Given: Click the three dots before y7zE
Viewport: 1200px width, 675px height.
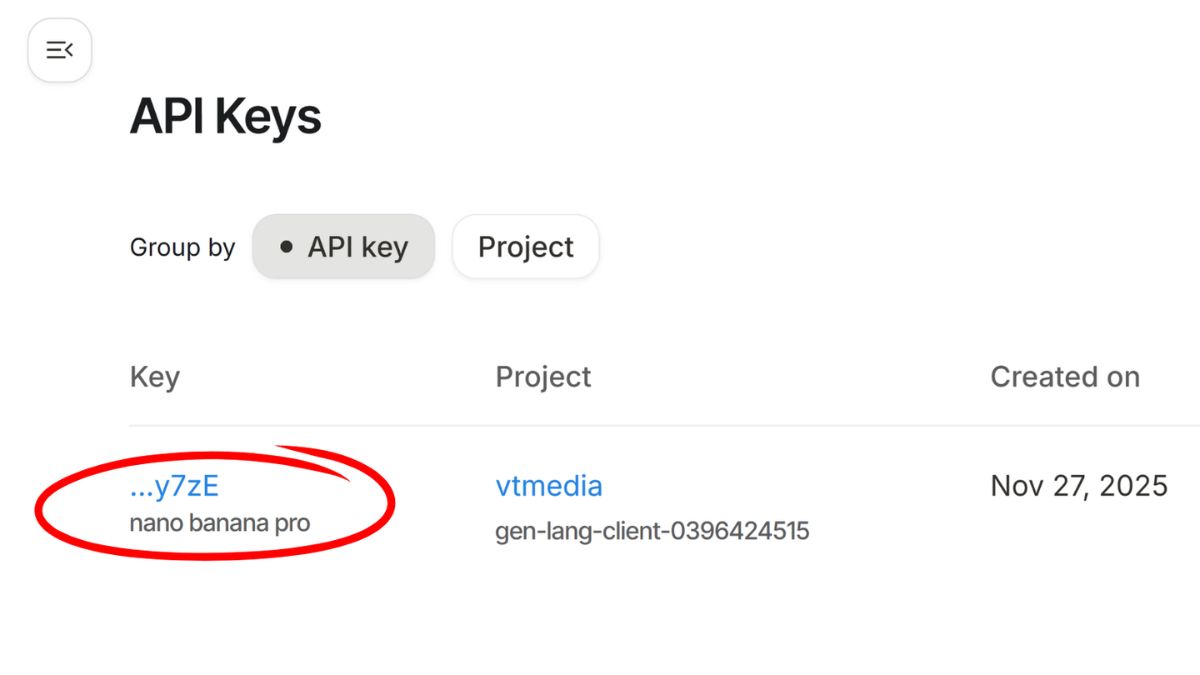Looking at the screenshot, I should coord(141,492).
